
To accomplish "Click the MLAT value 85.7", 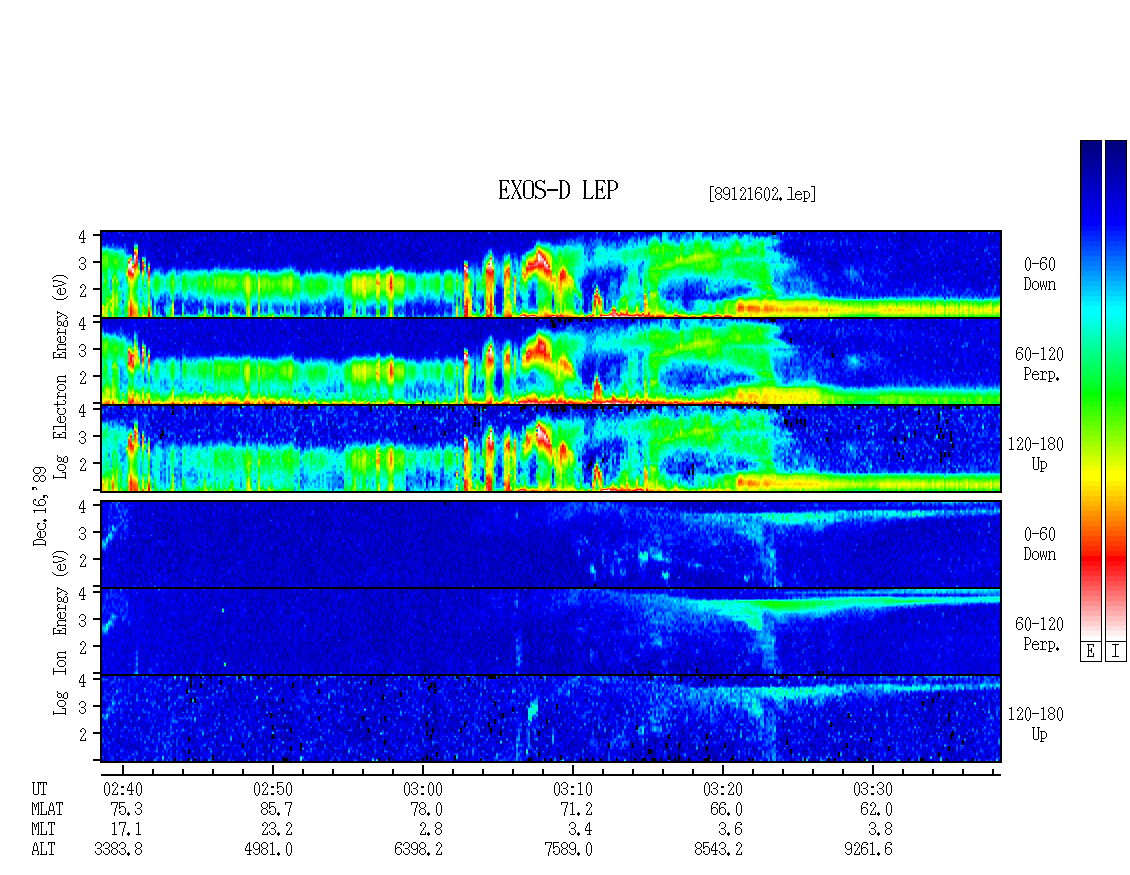I will (276, 809).
